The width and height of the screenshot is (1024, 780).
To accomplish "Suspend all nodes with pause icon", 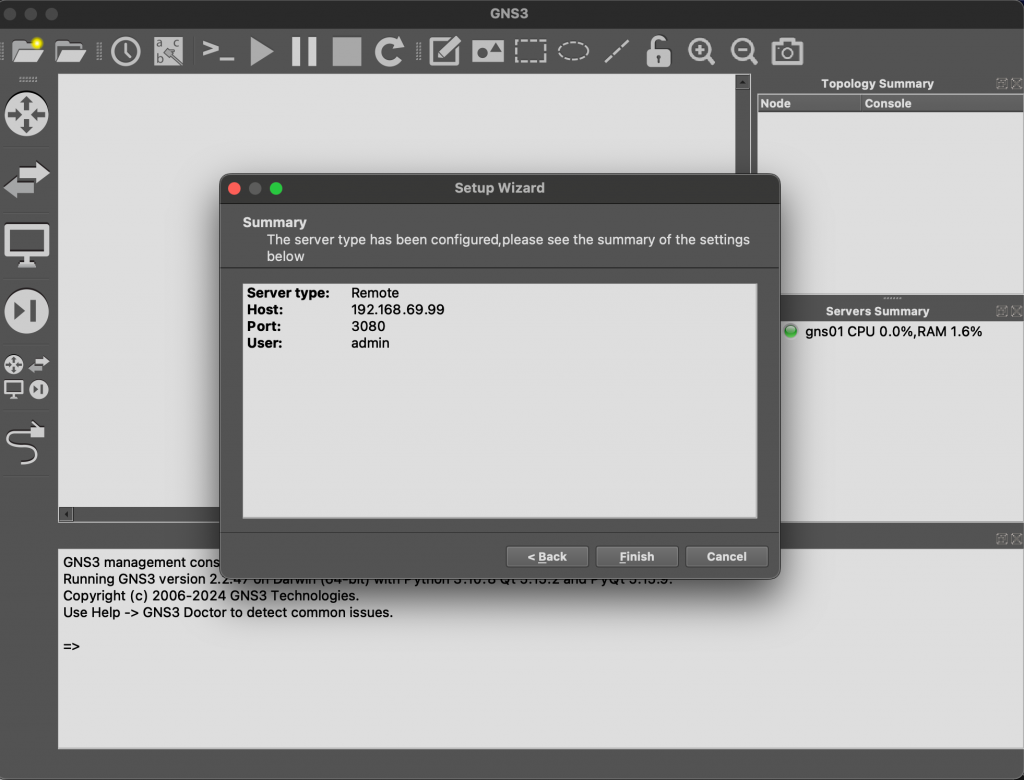I will 304,51.
